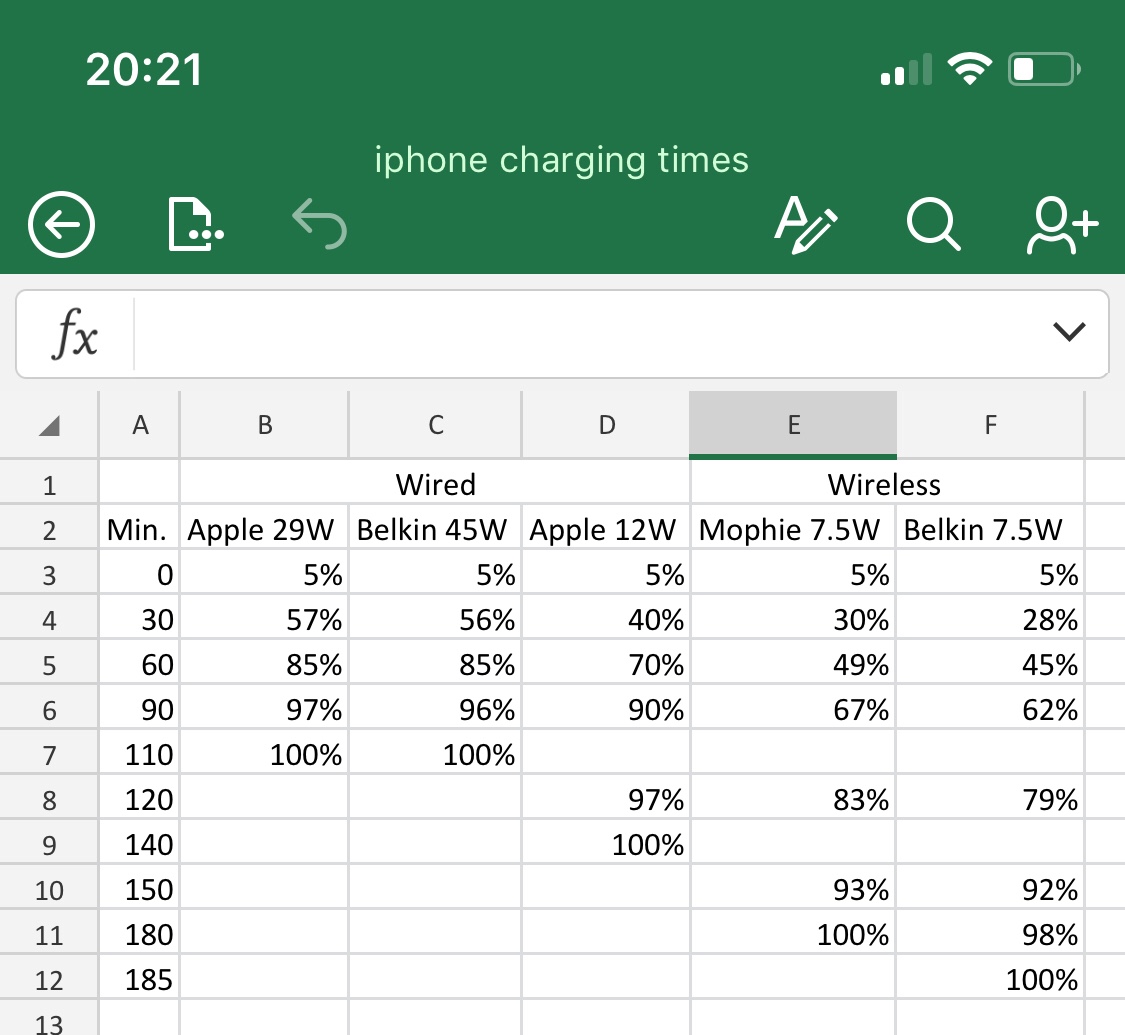Undo the last action
This screenshot has width=1125, height=1035.
(319, 224)
